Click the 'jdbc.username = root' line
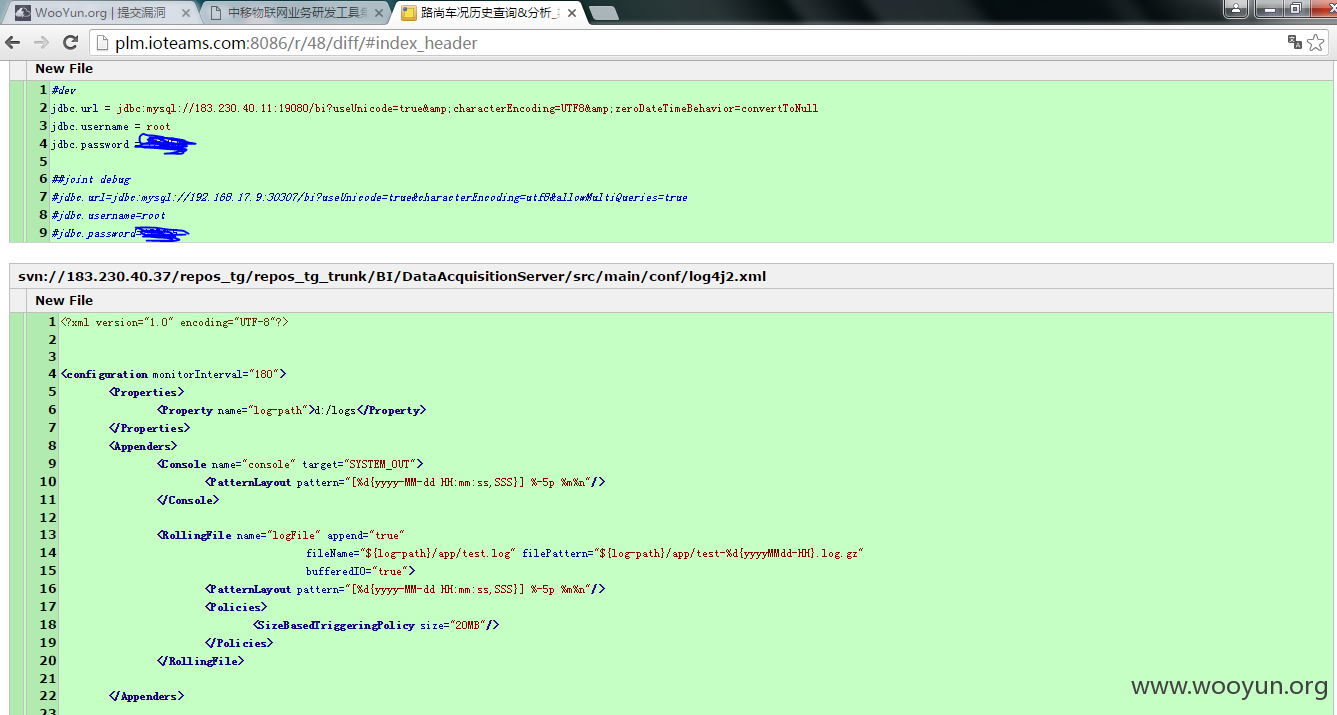This screenshot has height=715, width=1337. (111, 126)
